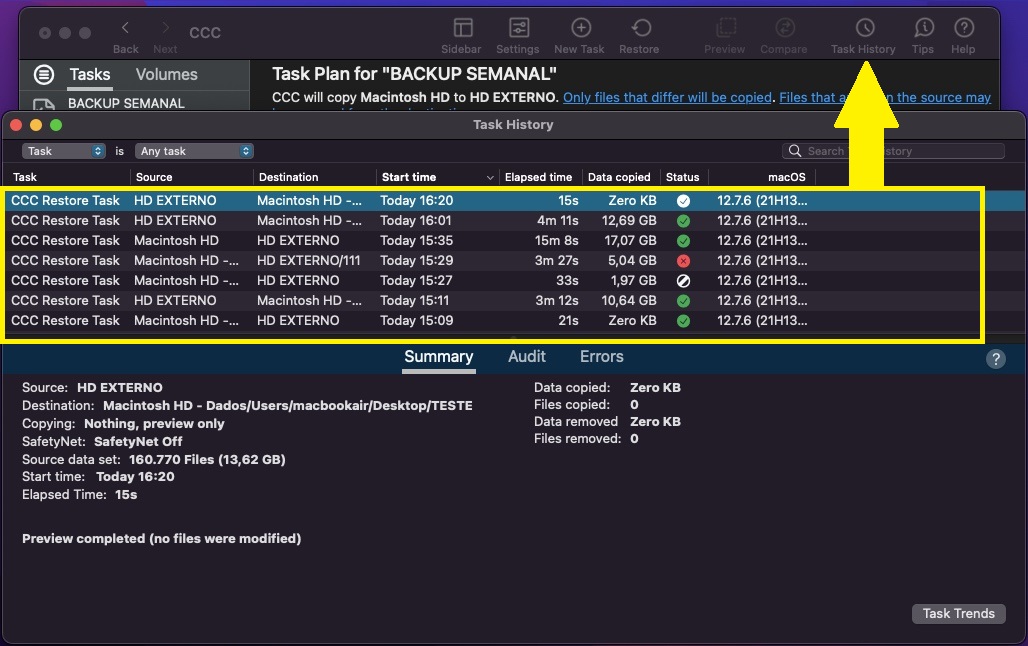Open the Settings toolbar icon

tap(518, 29)
